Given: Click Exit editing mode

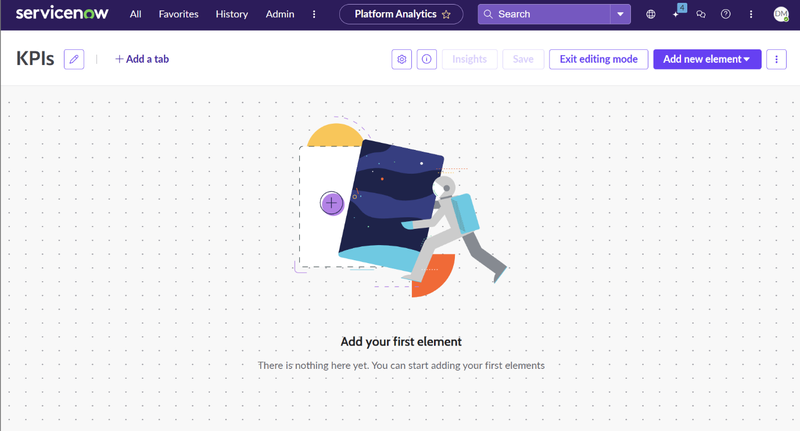Looking at the screenshot, I should coord(598,59).
